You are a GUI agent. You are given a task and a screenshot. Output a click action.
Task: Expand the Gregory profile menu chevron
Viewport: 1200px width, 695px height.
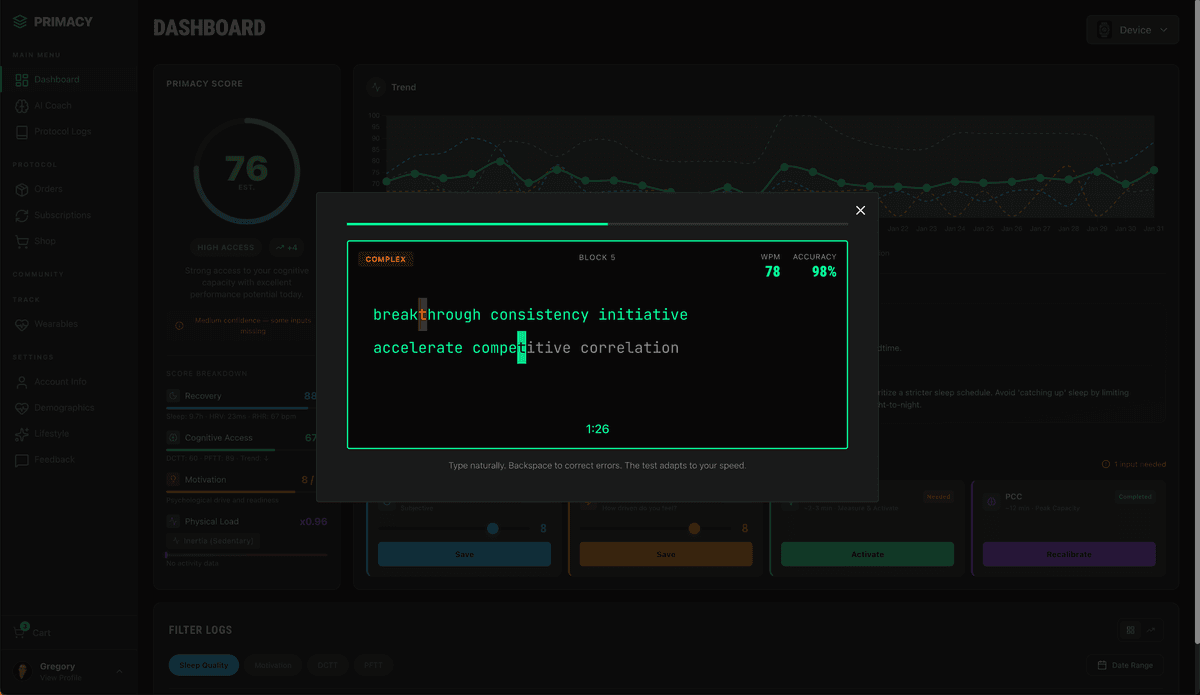[120, 671]
